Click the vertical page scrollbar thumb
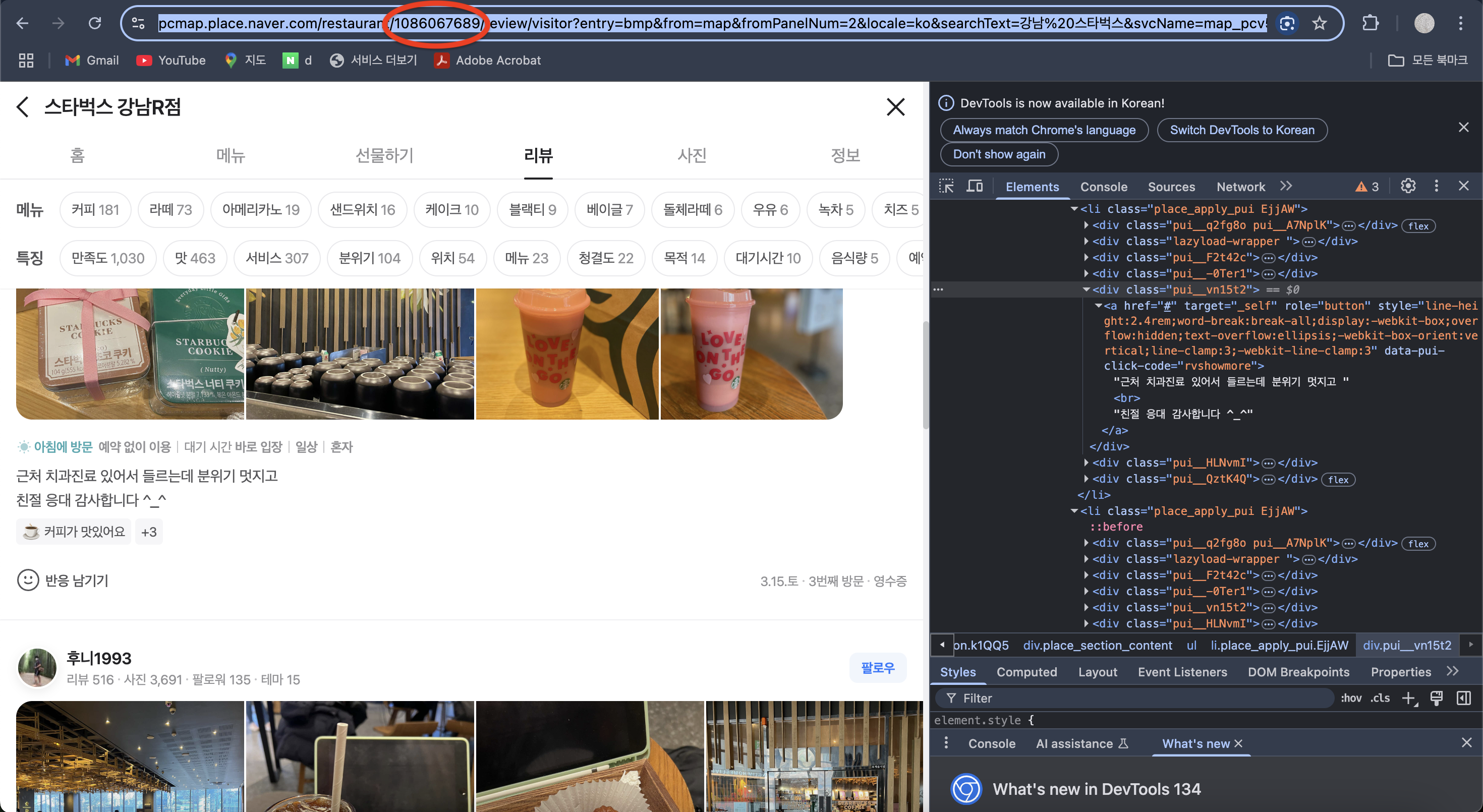Viewport: 1483px width, 812px height. pyautogui.click(x=925, y=374)
